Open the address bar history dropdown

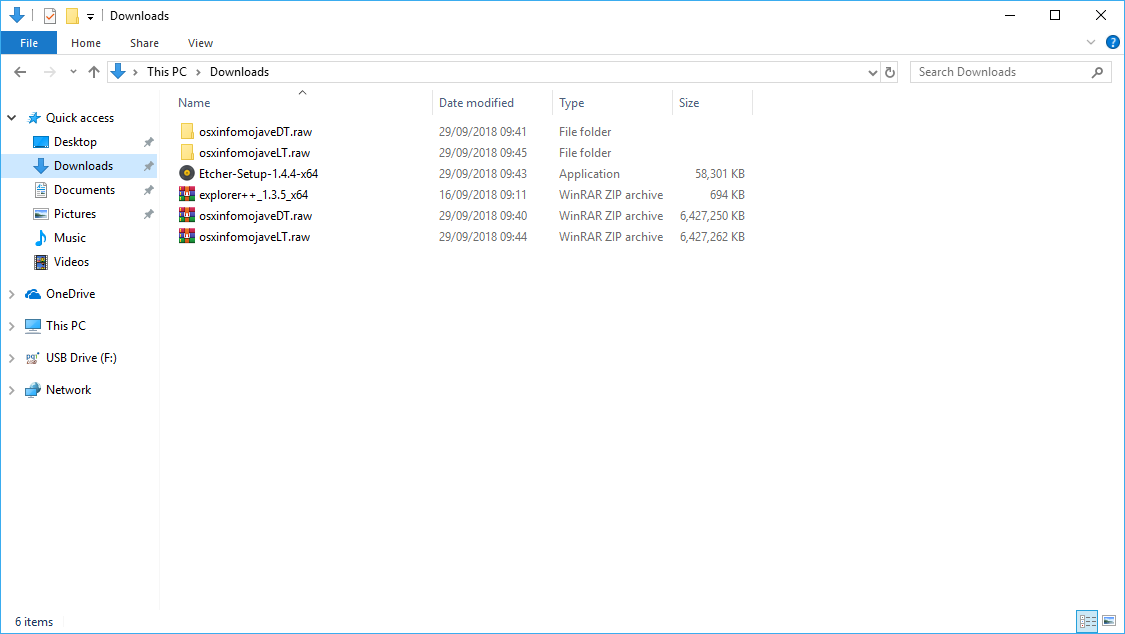[873, 72]
